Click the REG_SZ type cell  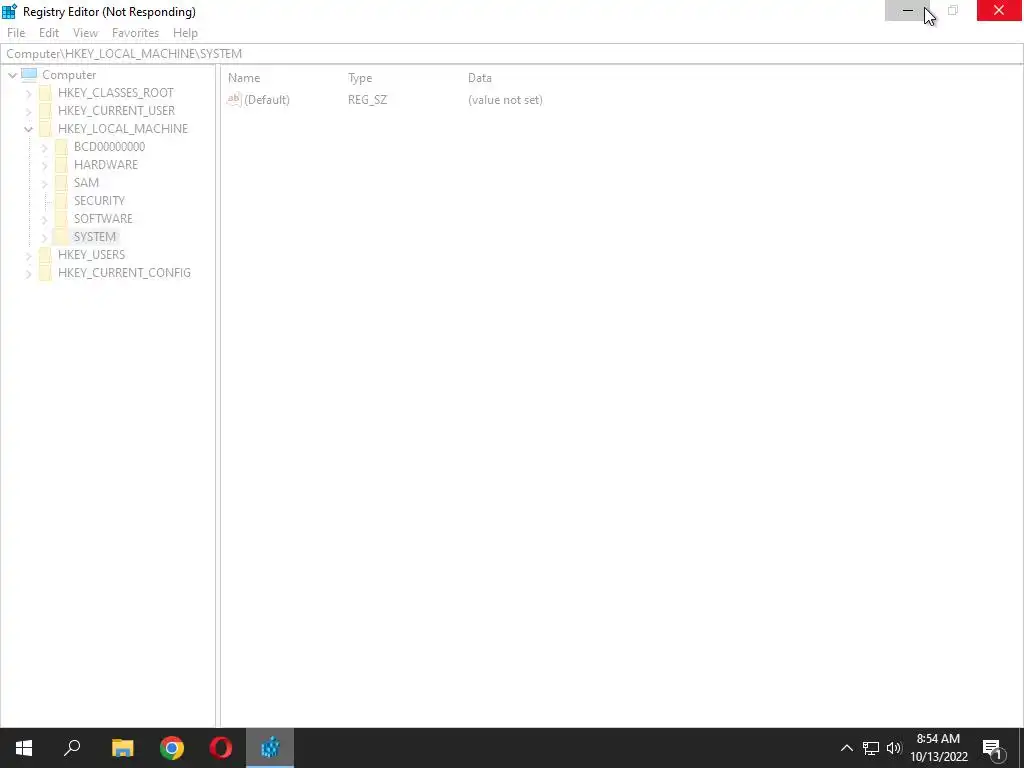click(368, 100)
